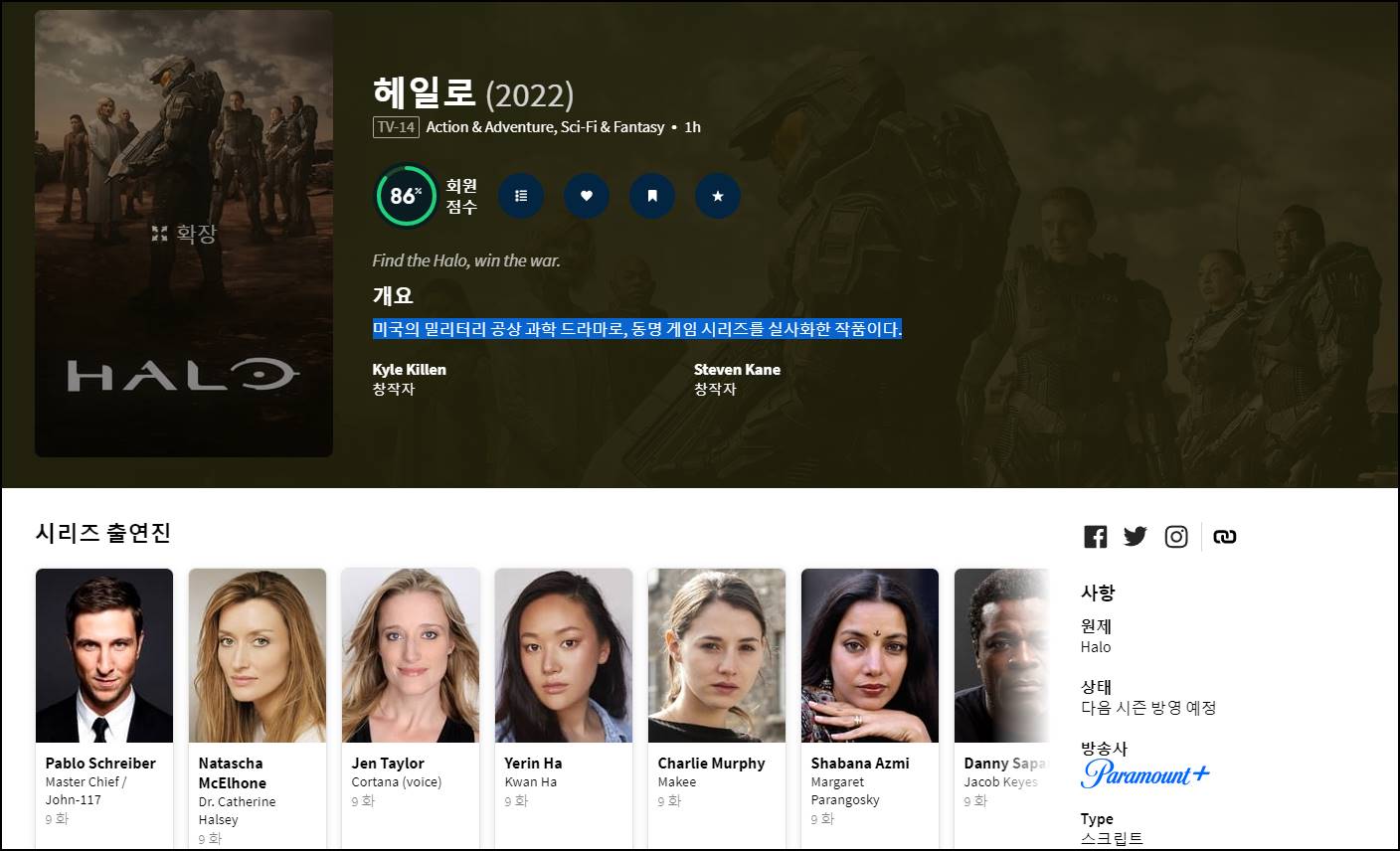
Task: Open Pablo Schreiber's profile photo
Action: (x=104, y=655)
